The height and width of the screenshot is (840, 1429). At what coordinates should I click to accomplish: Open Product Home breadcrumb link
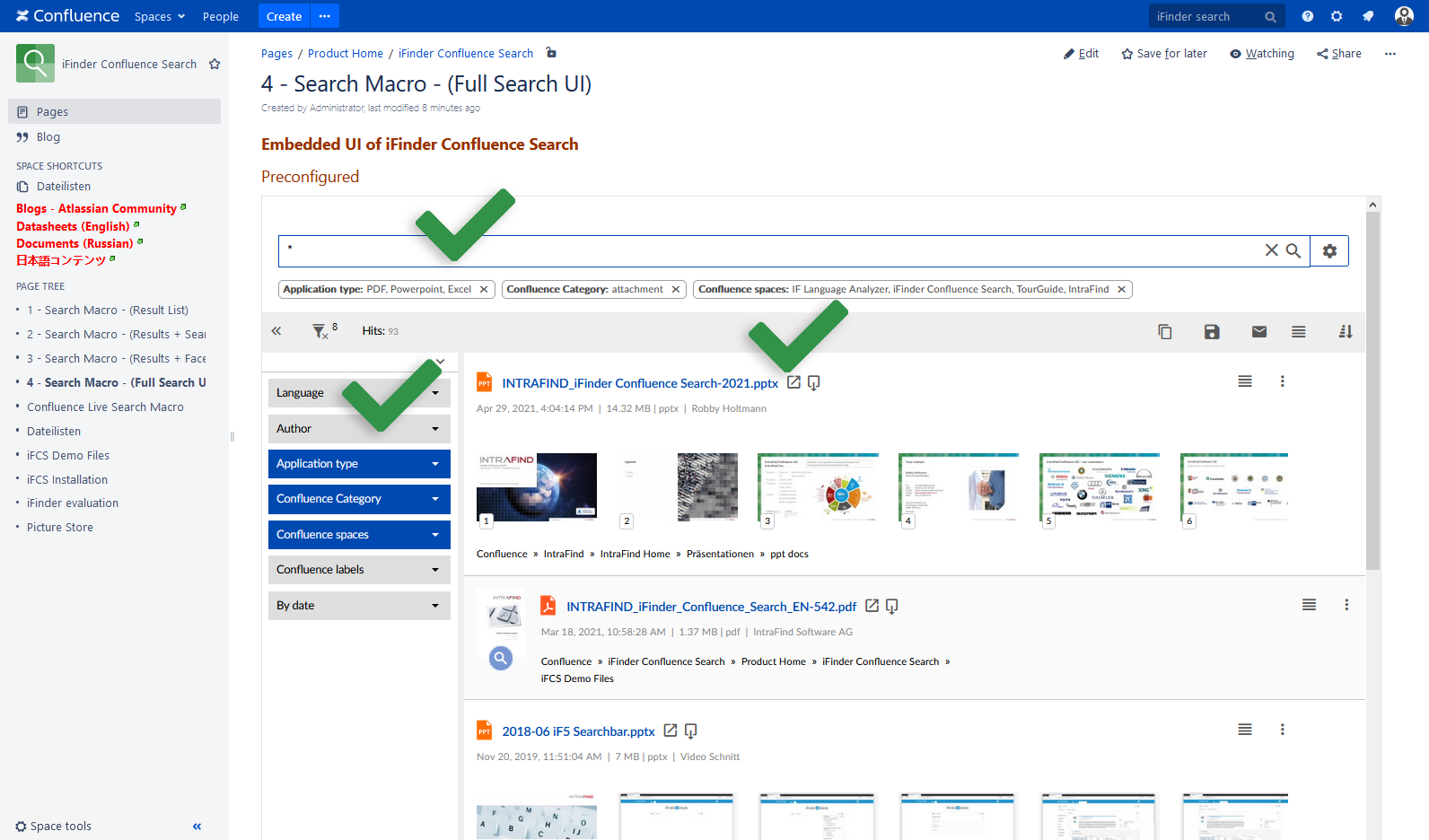(x=346, y=54)
